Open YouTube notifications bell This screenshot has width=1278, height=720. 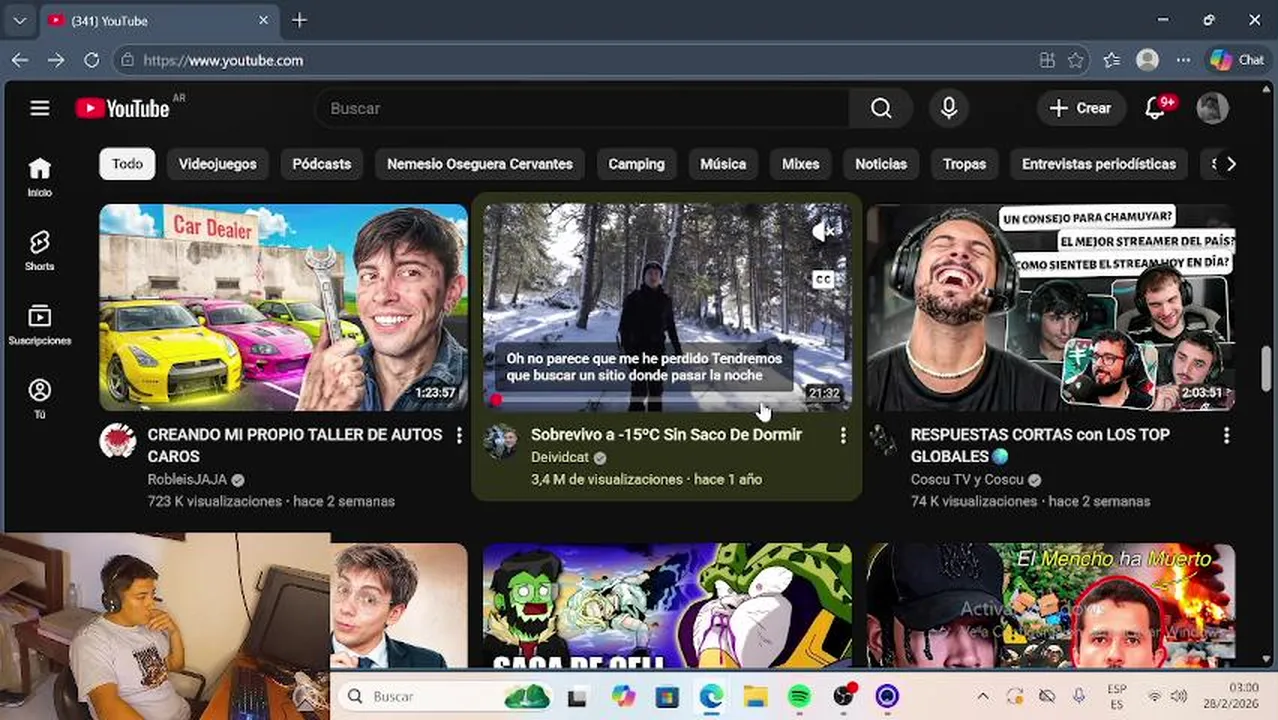pos(1155,108)
